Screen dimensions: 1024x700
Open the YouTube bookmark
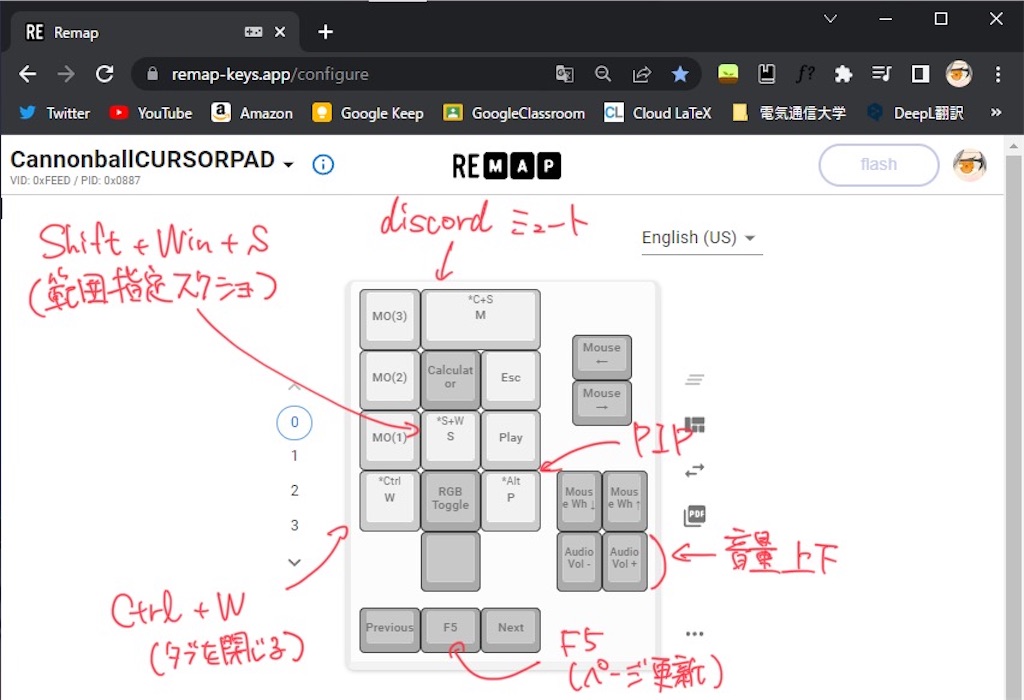coord(151,113)
